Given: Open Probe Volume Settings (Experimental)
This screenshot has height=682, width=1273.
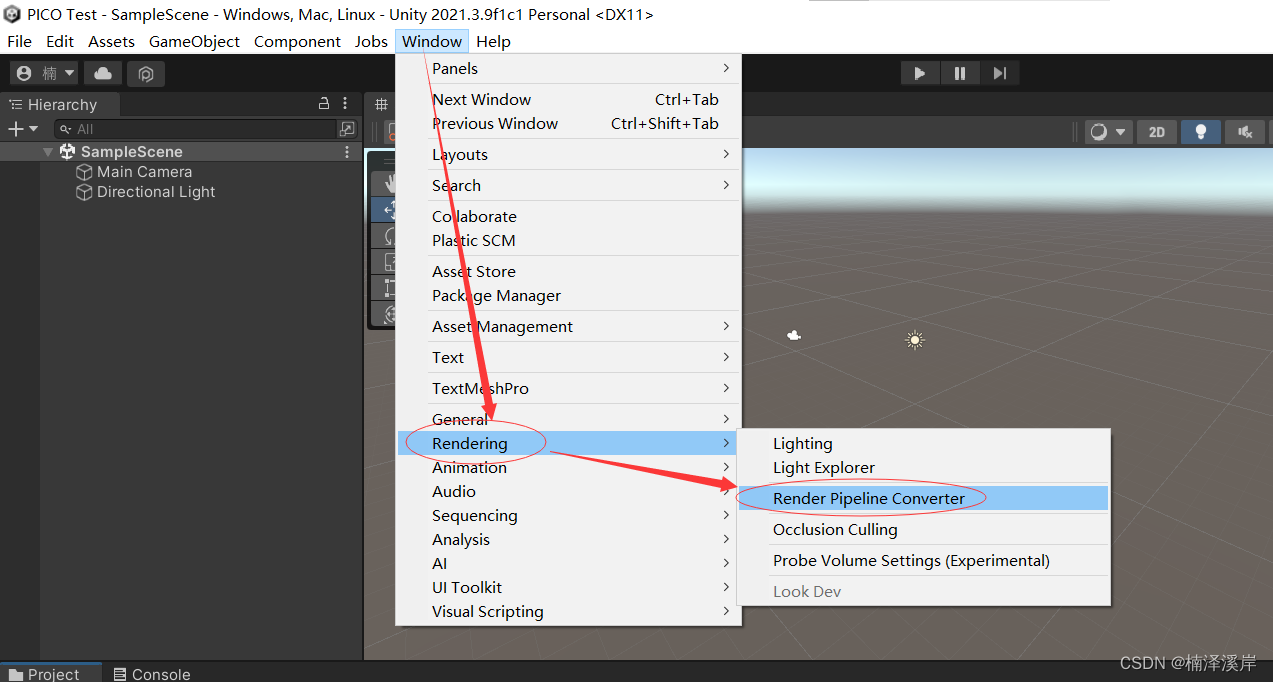Looking at the screenshot, I should [x=923, y=560].
